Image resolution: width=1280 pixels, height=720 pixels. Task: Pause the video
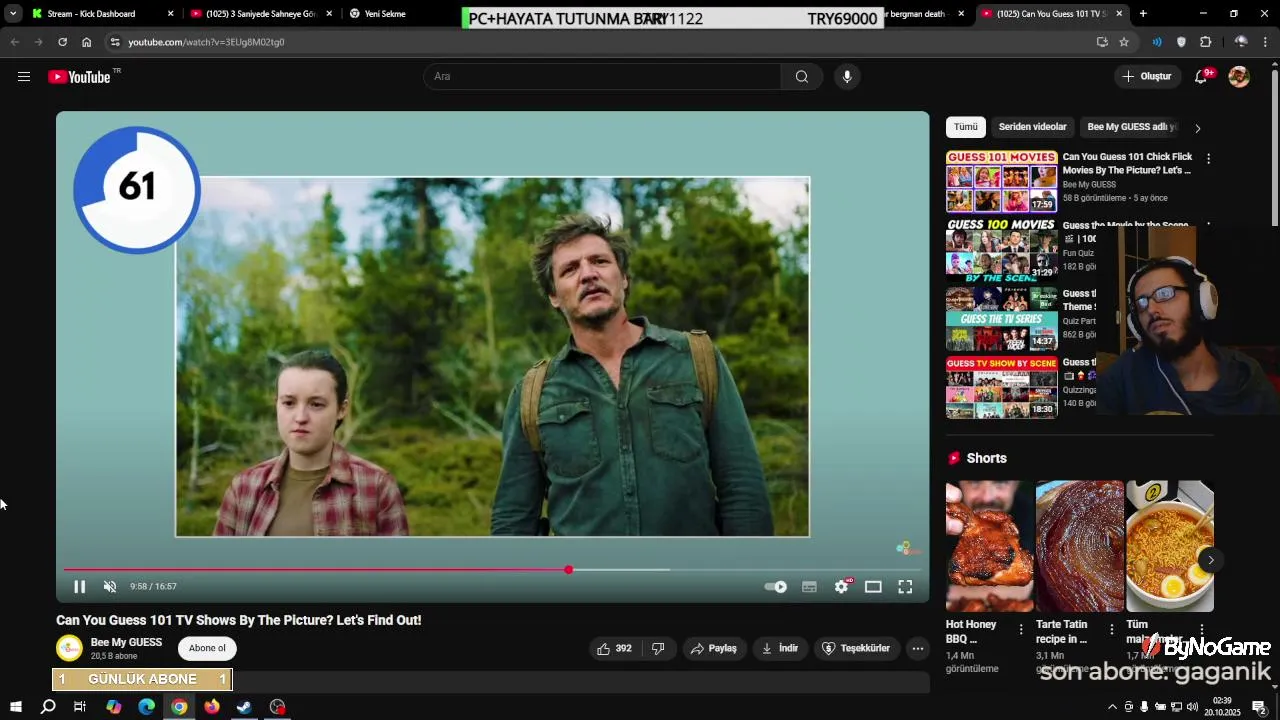[80, 587]
